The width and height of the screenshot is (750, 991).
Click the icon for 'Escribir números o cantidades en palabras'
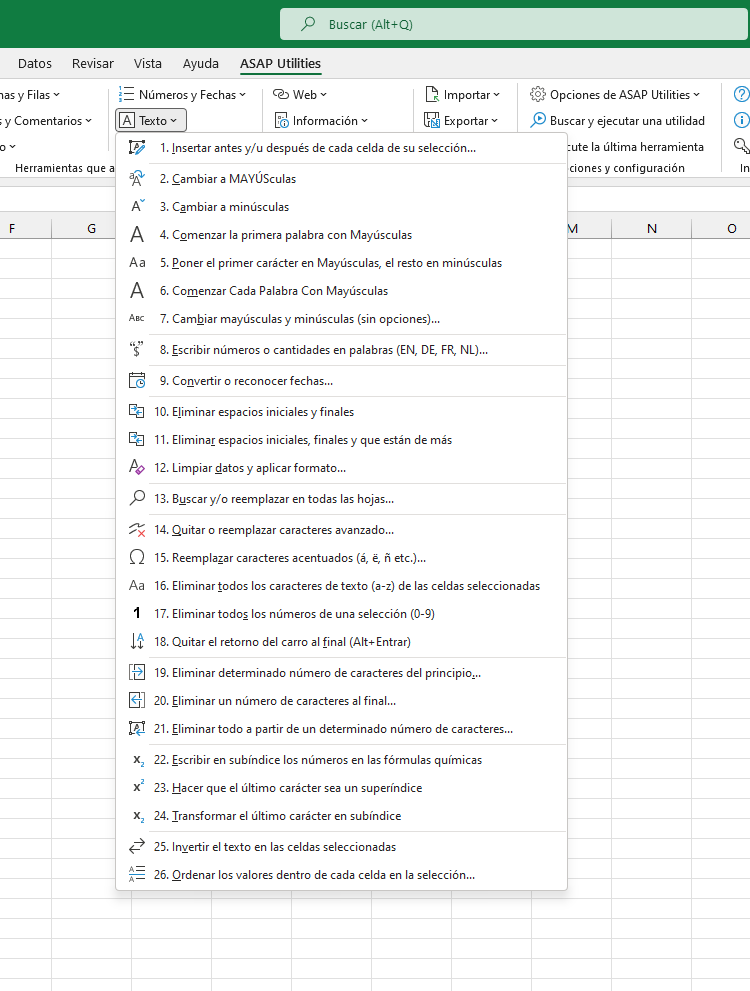[x=136, y=350]
